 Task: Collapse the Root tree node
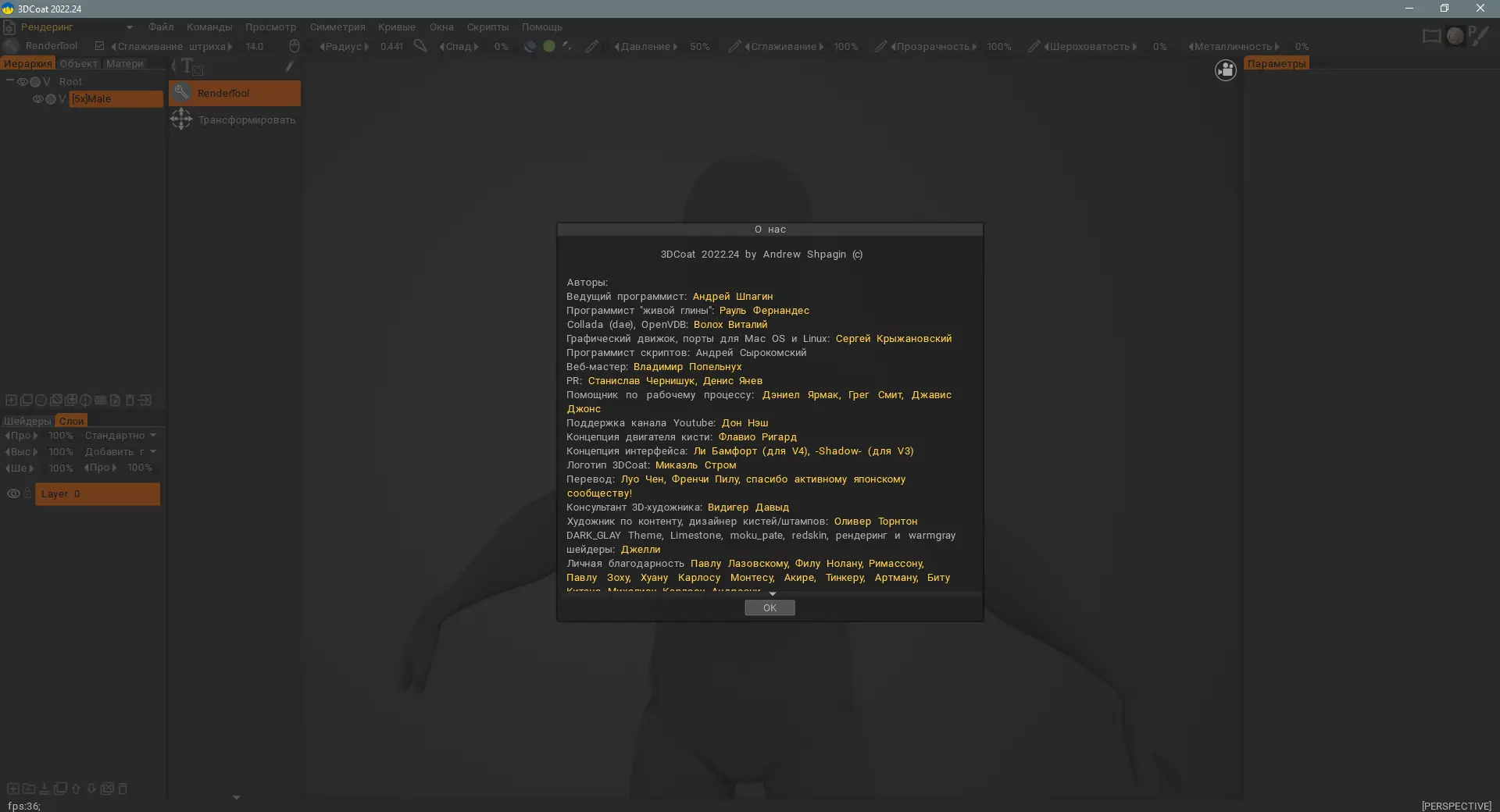[9, 80]
